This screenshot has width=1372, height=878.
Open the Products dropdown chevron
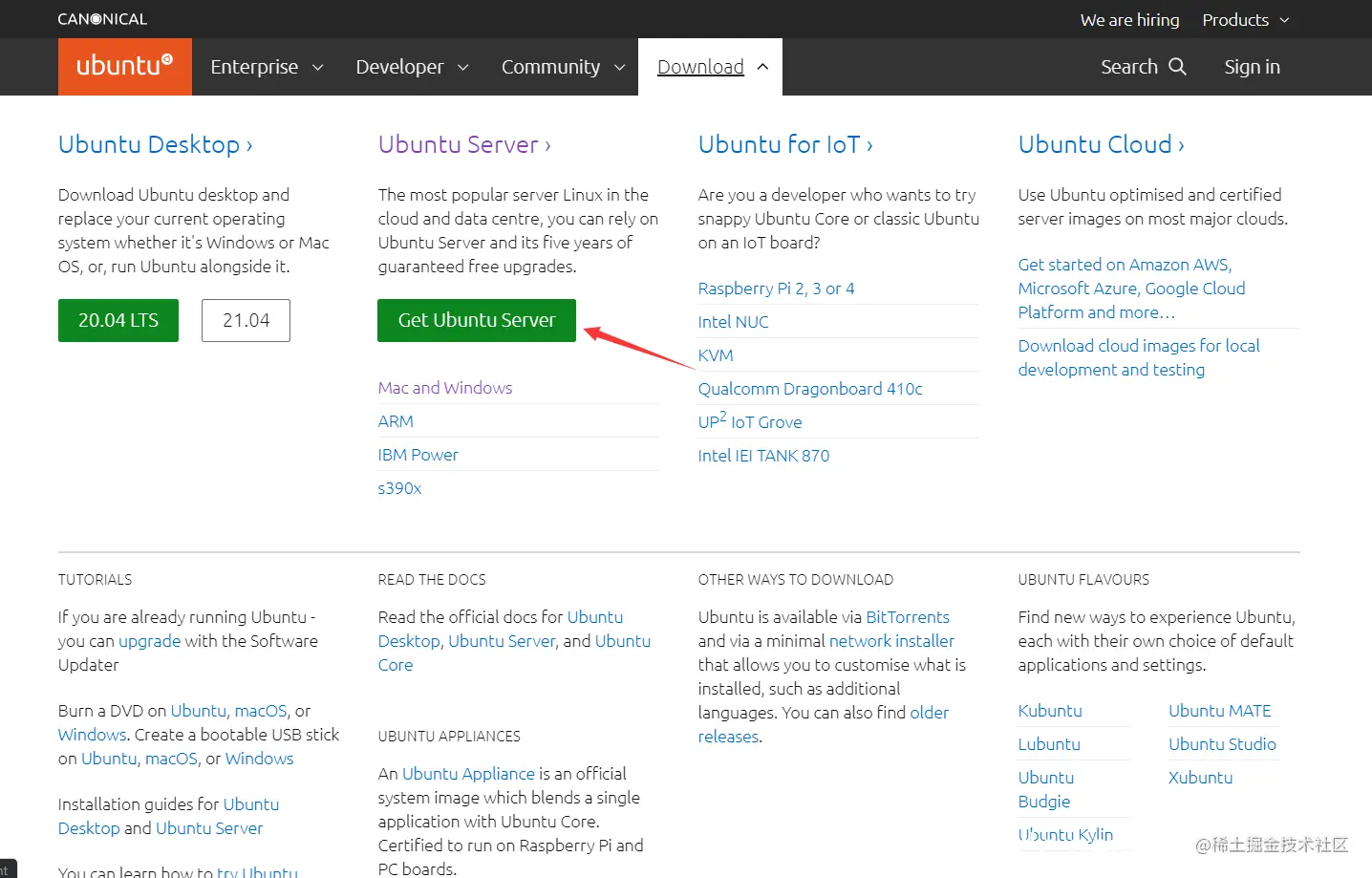tap(1284, 20)
